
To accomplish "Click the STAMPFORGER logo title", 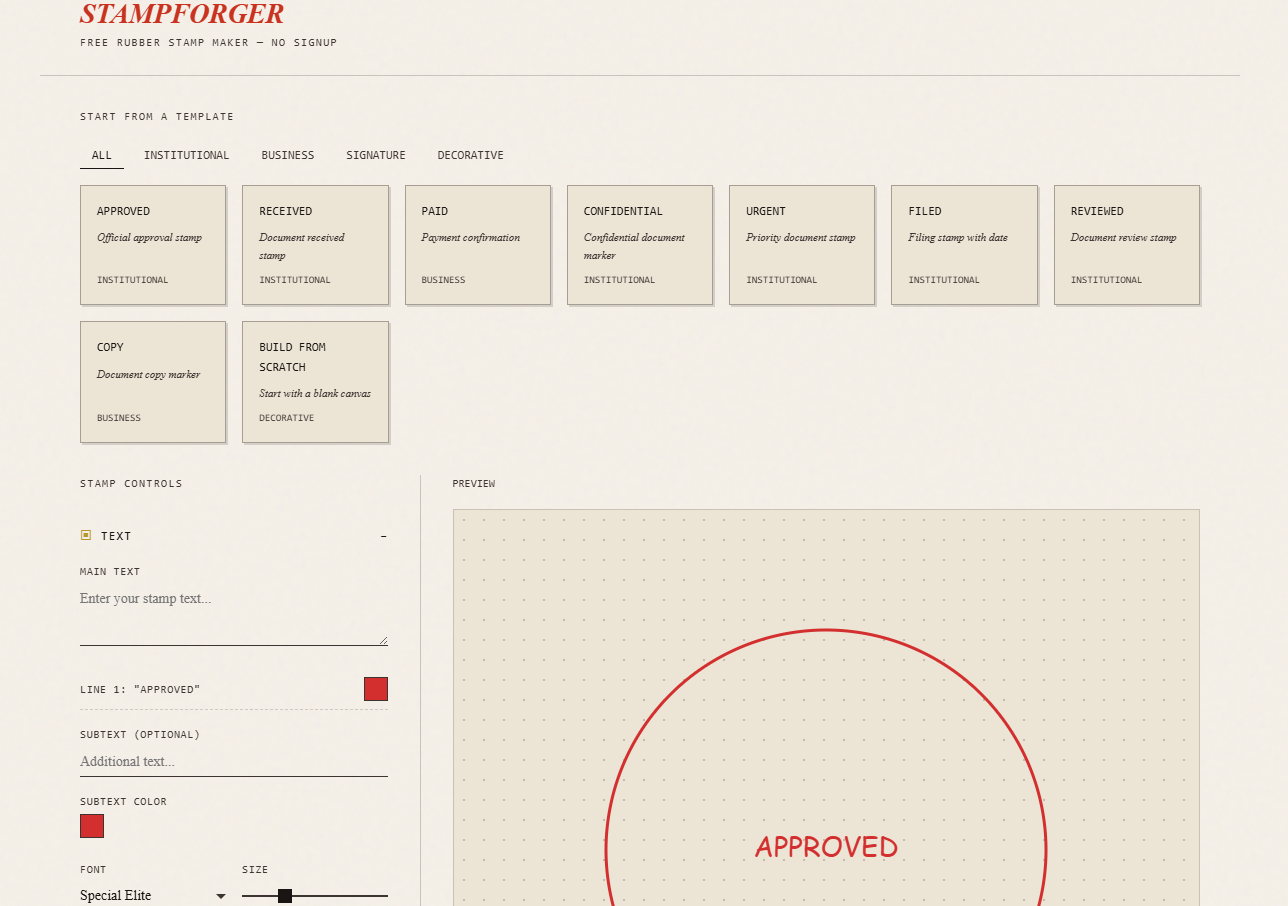I will [x=182, y=14].
